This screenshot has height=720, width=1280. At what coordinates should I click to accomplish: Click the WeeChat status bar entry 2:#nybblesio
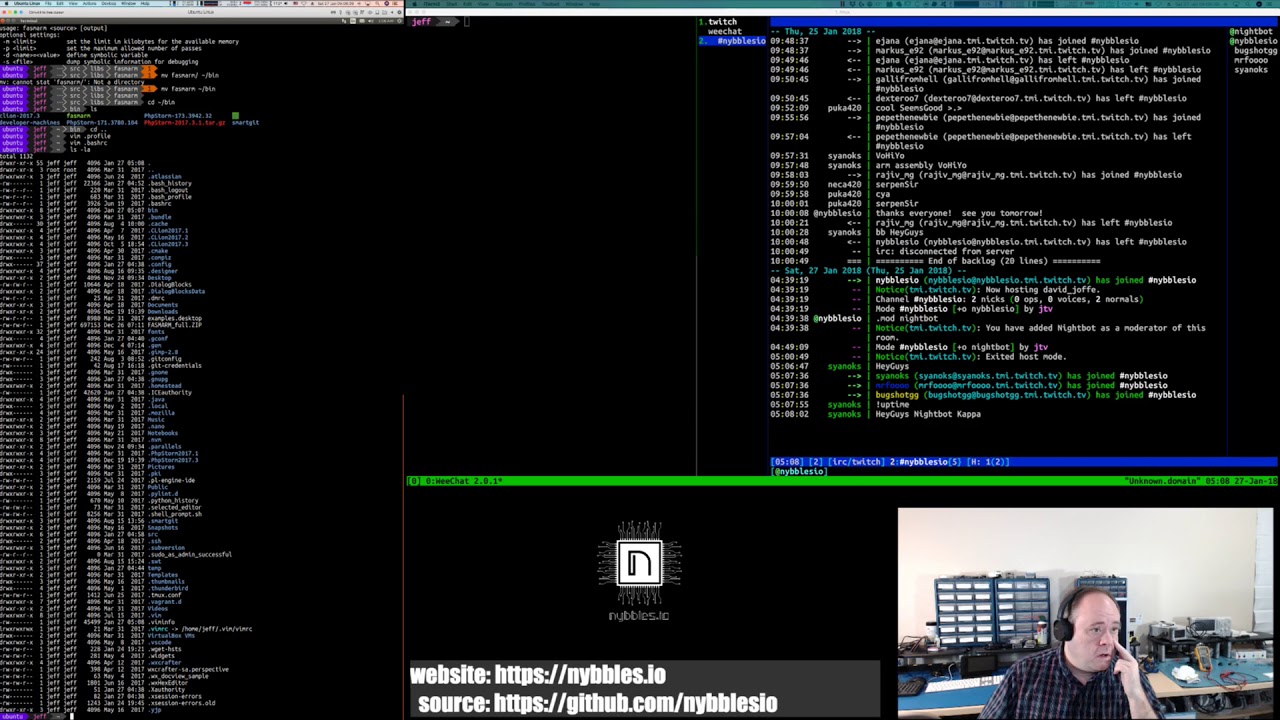coord(925,462)
